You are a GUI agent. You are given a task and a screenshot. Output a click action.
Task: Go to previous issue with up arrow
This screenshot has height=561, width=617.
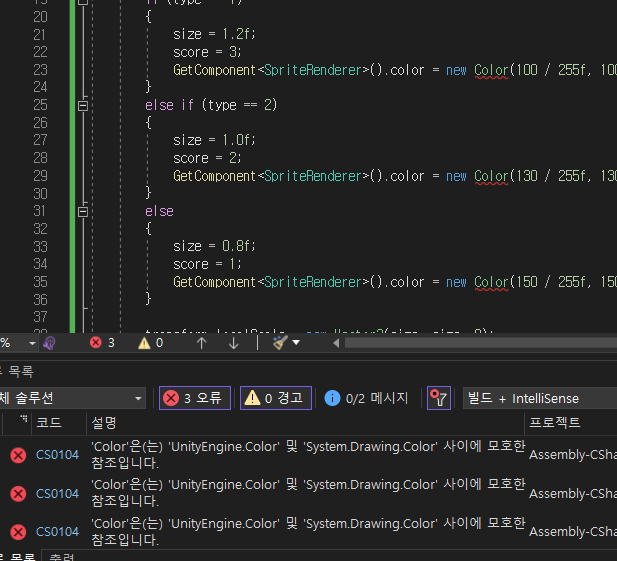tap(201, 343)
